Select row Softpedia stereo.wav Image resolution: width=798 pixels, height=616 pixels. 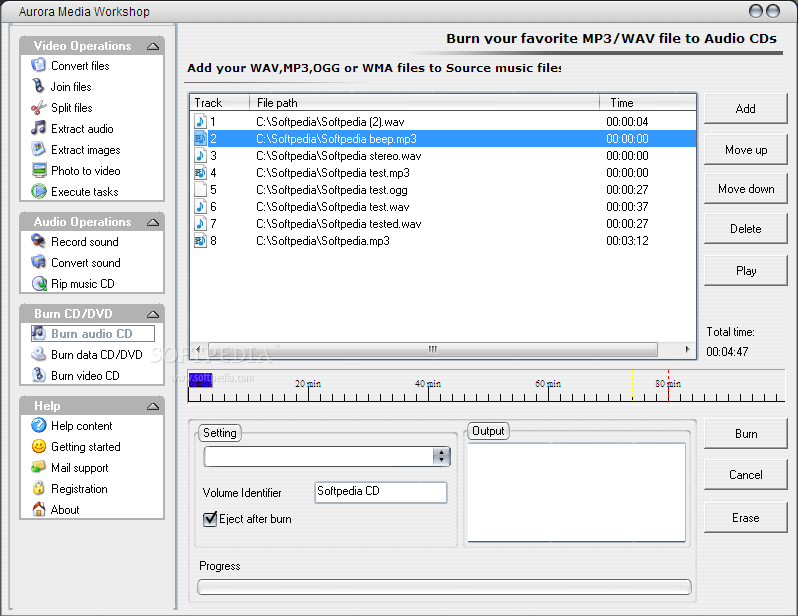coord(443,156)
